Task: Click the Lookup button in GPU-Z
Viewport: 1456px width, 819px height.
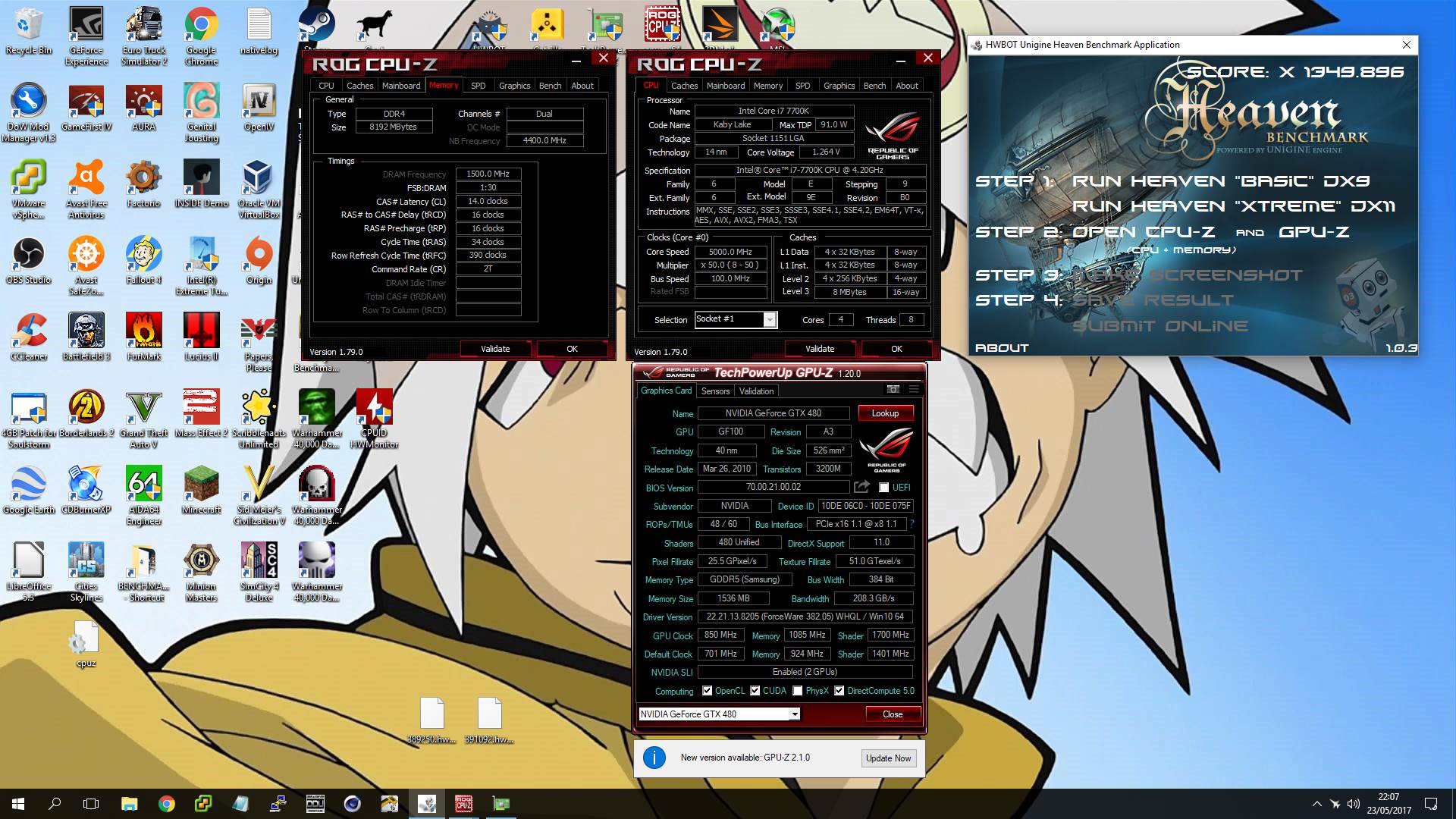Action: 885,413
